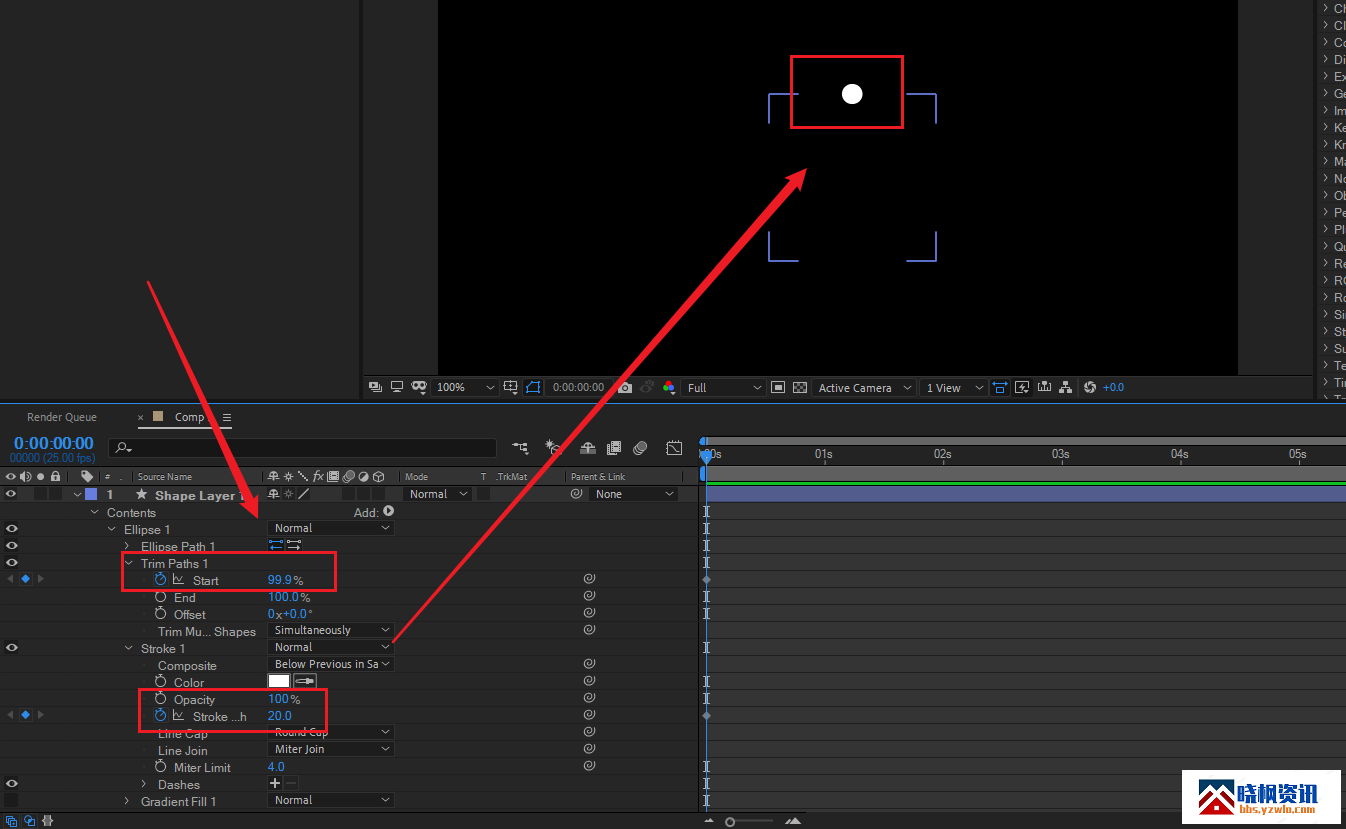Click the 02s mark on time ruler

[x=942, y=454]
